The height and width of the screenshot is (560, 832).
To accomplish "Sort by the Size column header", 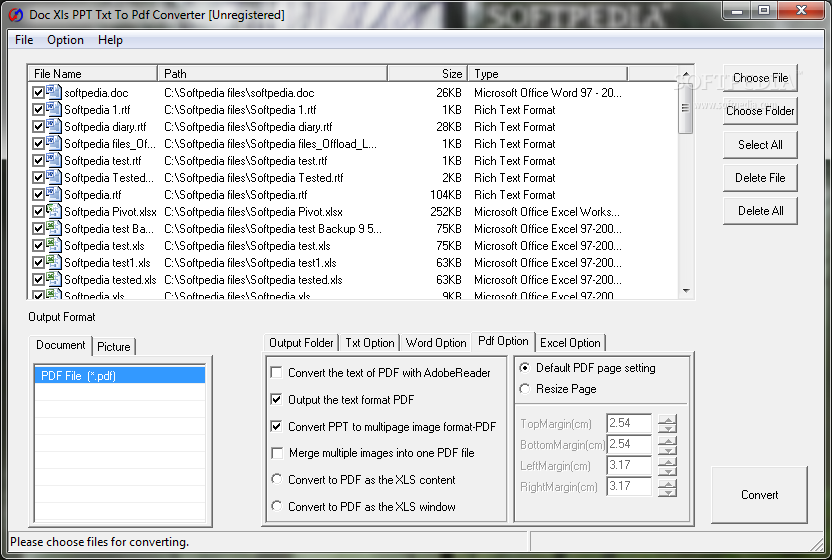I will coord(428,73).
